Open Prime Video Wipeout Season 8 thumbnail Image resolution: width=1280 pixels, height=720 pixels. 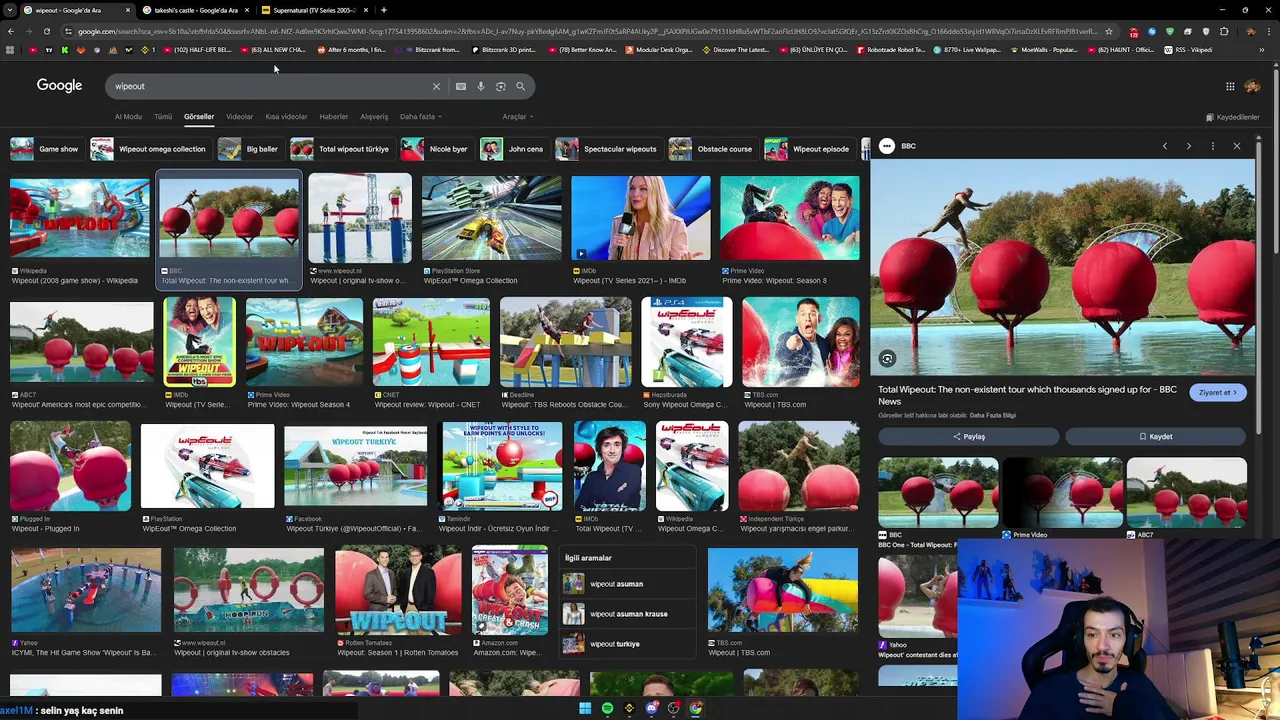coord(789,218)
